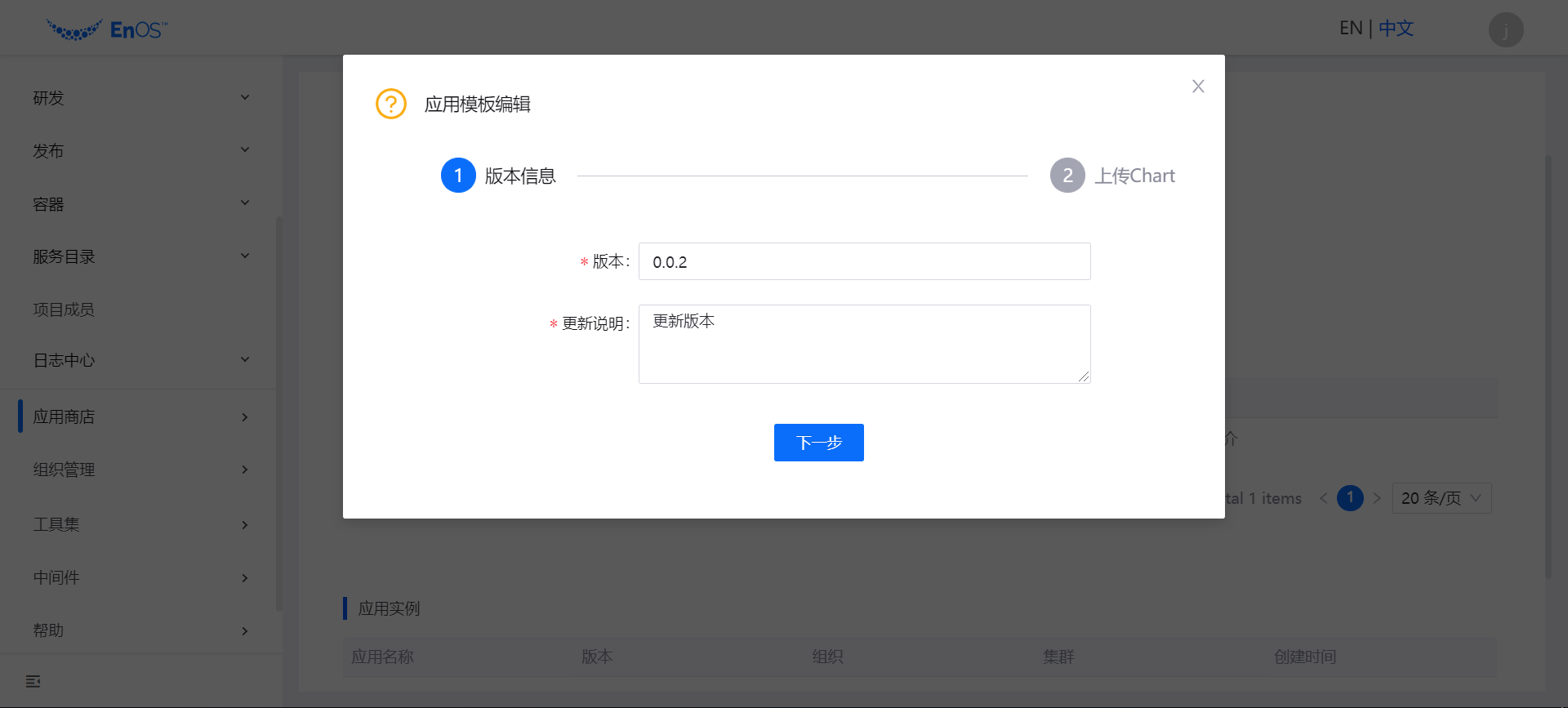The image size is (1568, 708).
Task: Click the 应用名称 column header
Action: tap(382, 657)
